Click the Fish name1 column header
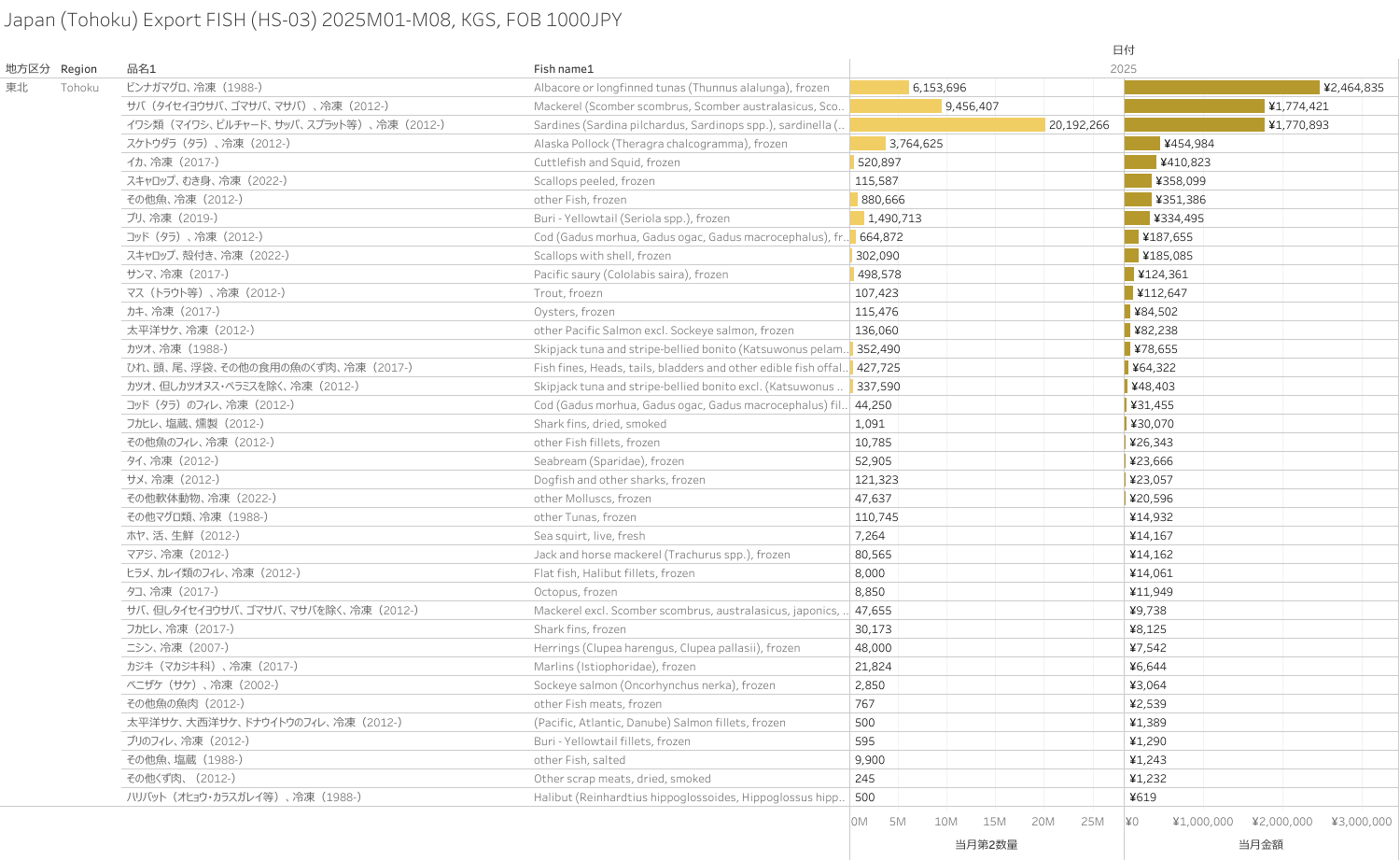Screen dimensions: 1400x860 (x=563, y=69)
